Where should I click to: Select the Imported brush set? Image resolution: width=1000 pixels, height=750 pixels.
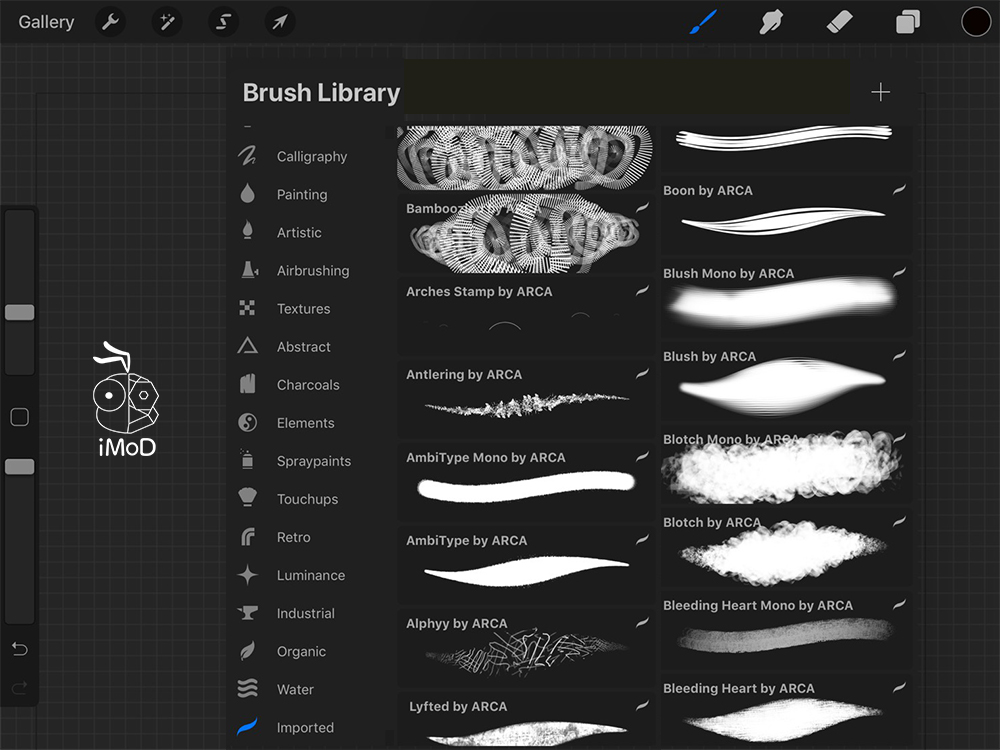[305, 728]
